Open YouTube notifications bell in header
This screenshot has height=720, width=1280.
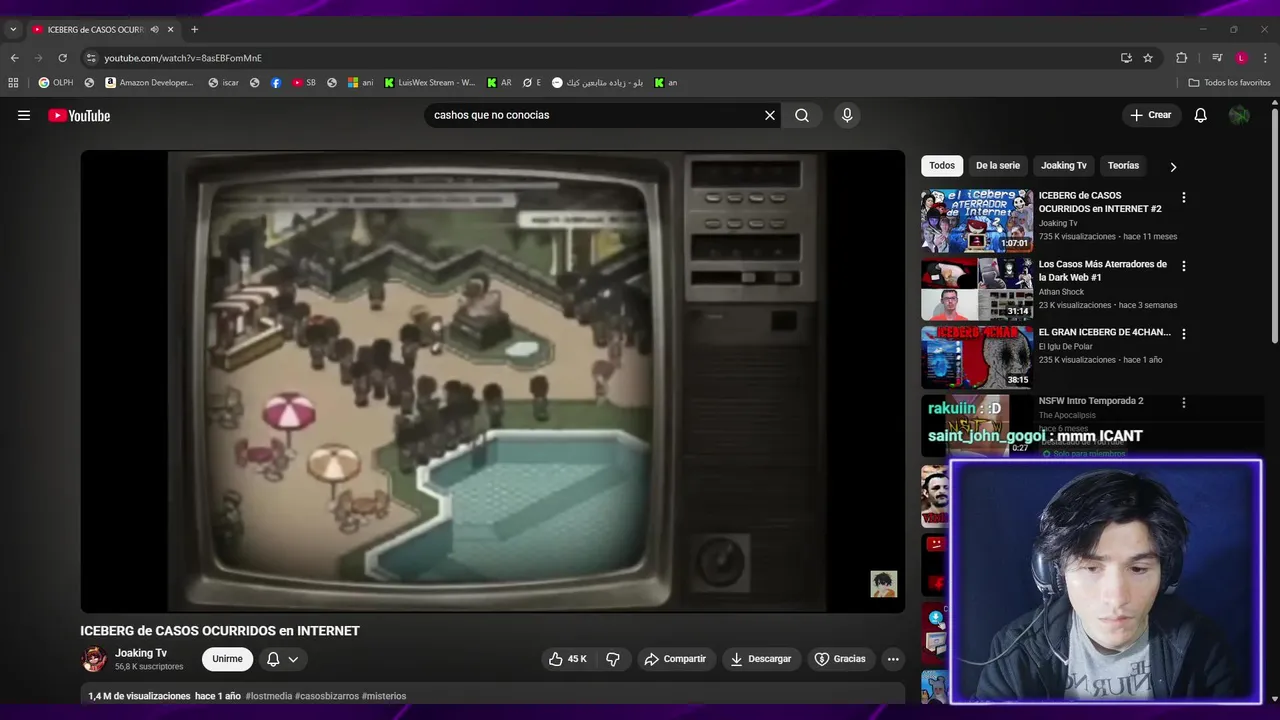click(1201, 115)
